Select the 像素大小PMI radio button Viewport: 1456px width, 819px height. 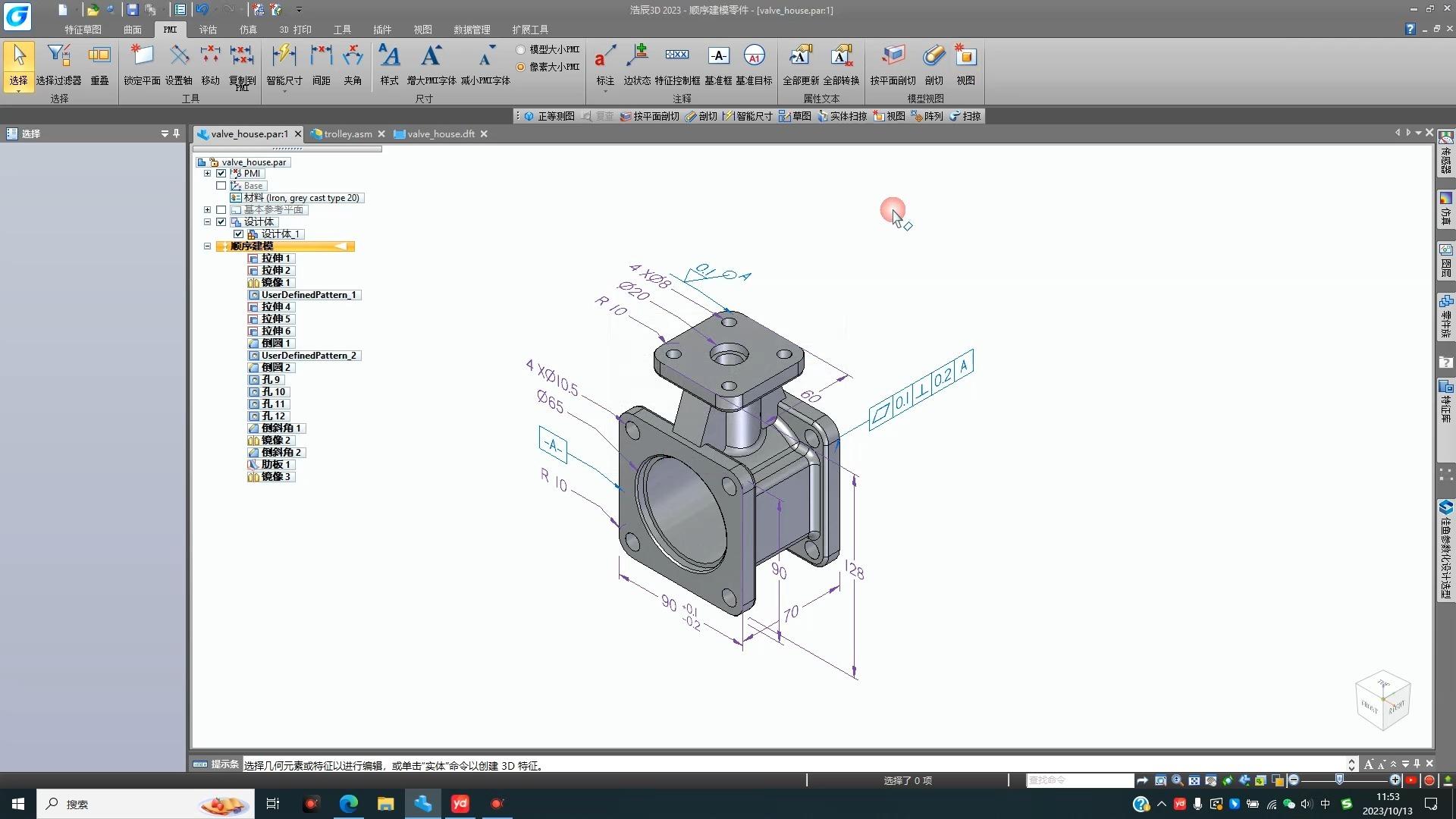point(520,66)
